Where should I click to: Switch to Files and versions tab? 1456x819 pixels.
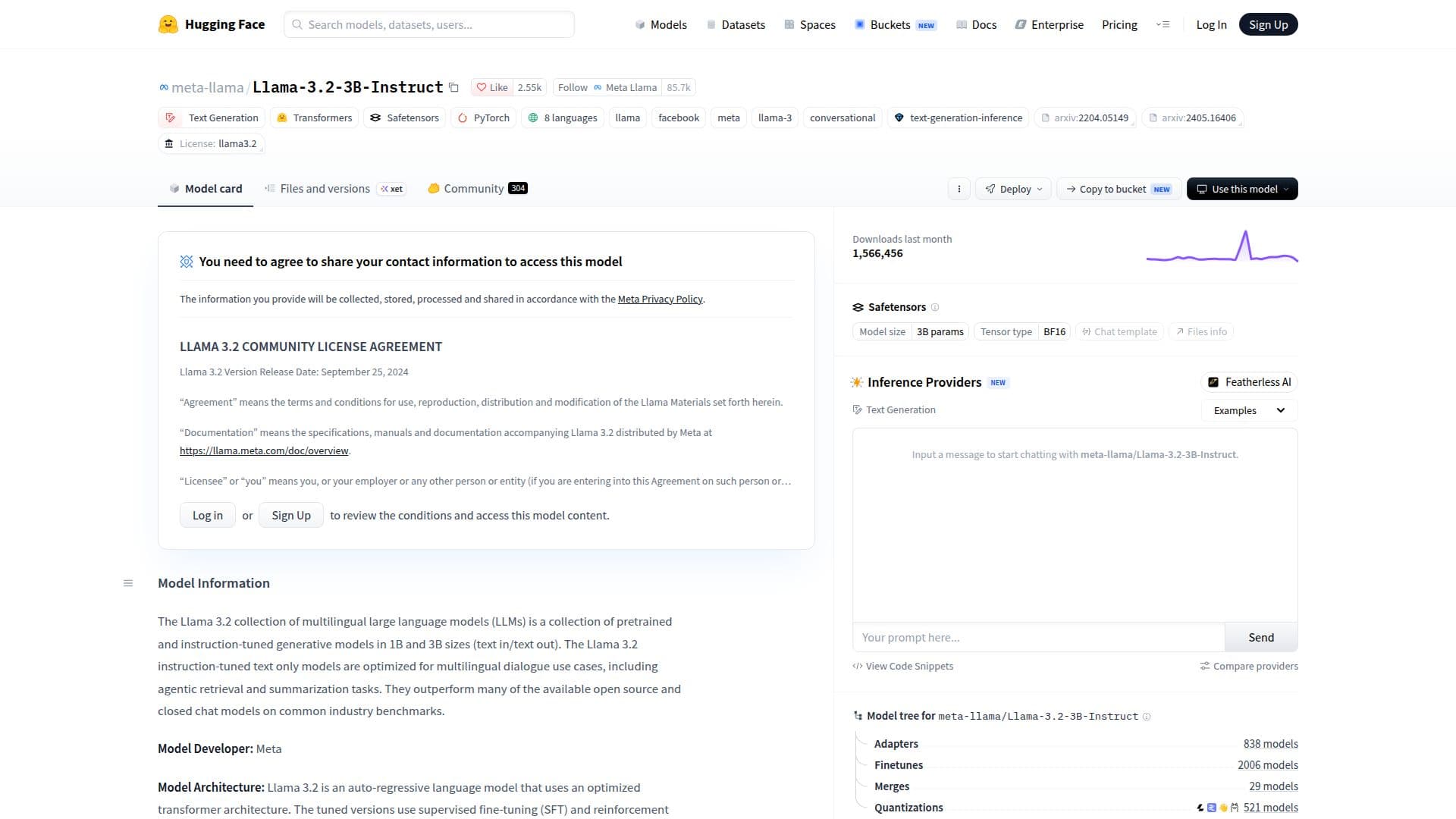click(x=334, y=188)
